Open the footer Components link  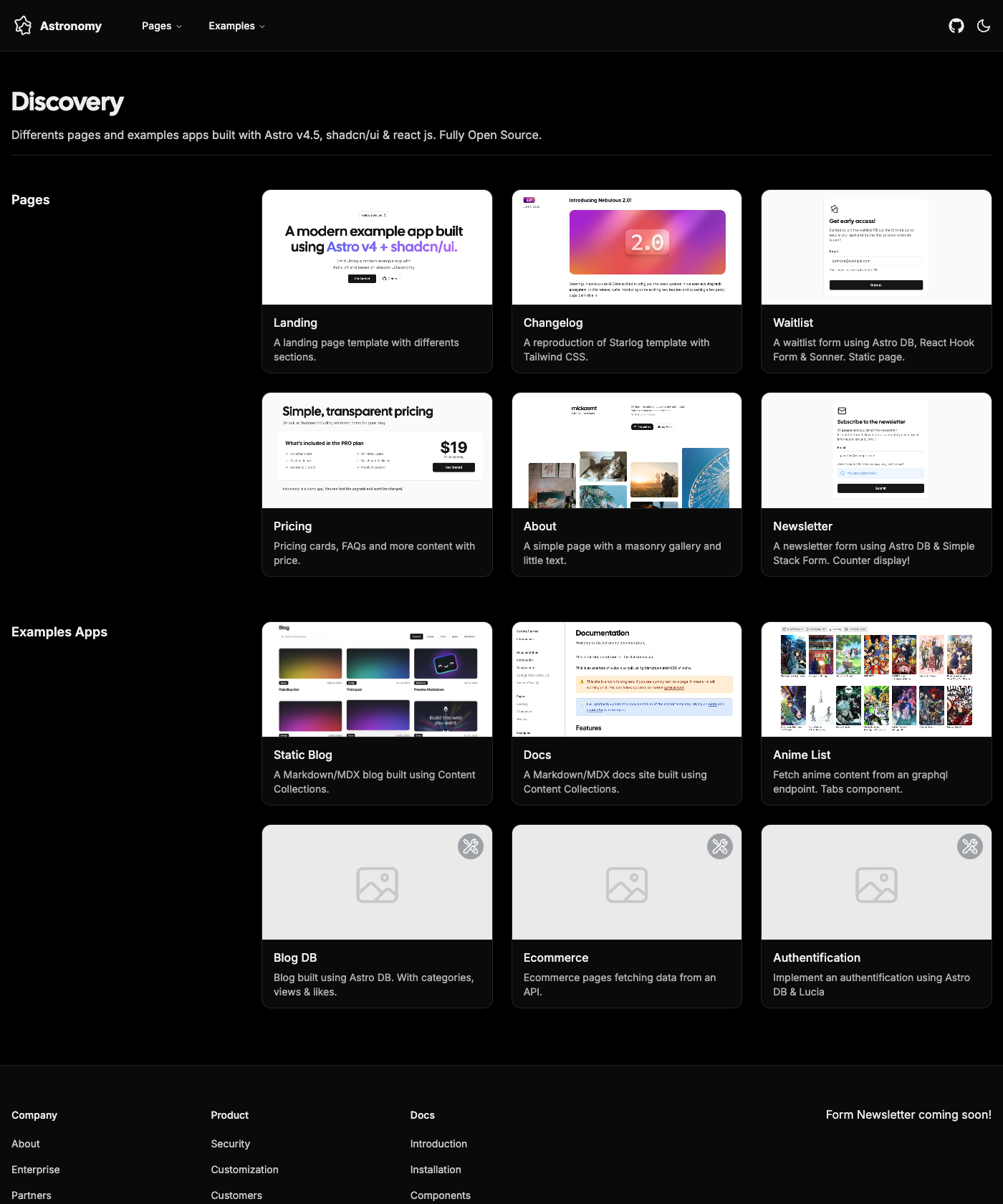[x=441, y=1195]
